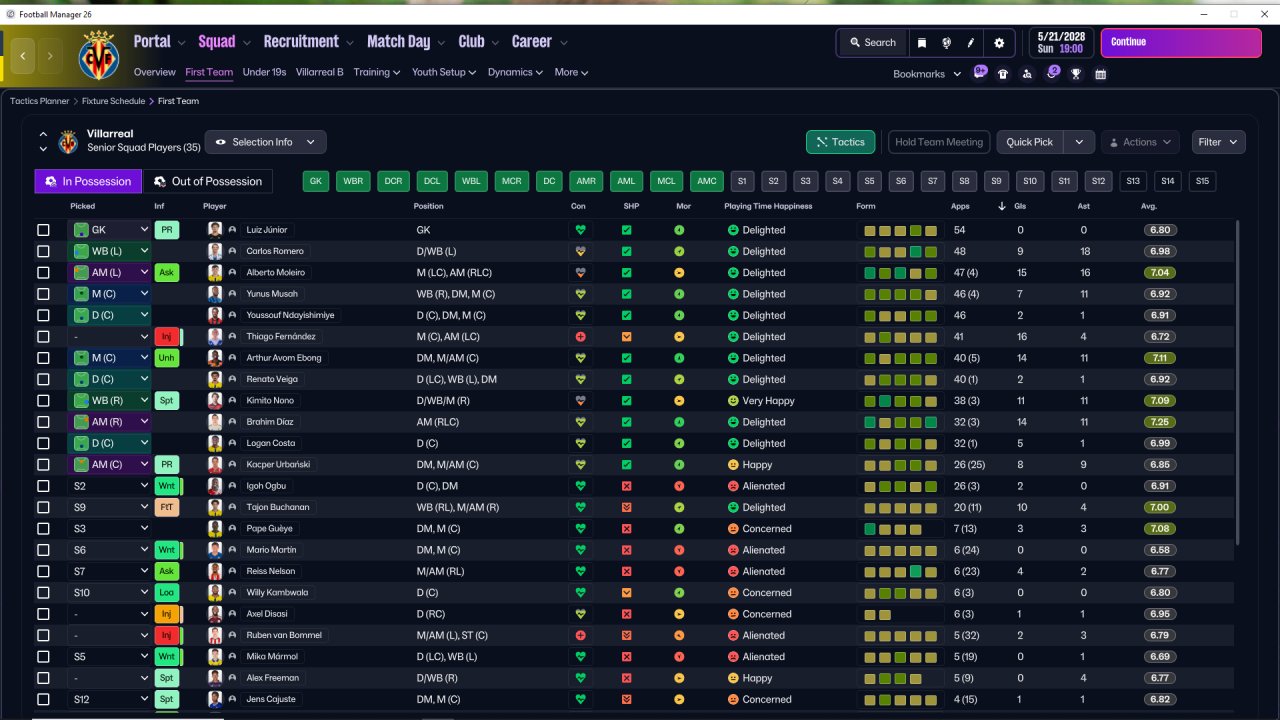1280x720 pixels.
Task: Click the shirt kit shortcut icon
Action: click(1003, 74)
